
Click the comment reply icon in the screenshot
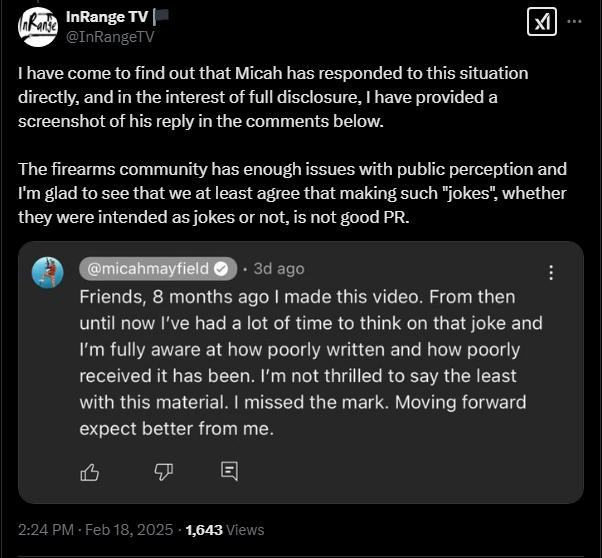[x=230, y=471]
